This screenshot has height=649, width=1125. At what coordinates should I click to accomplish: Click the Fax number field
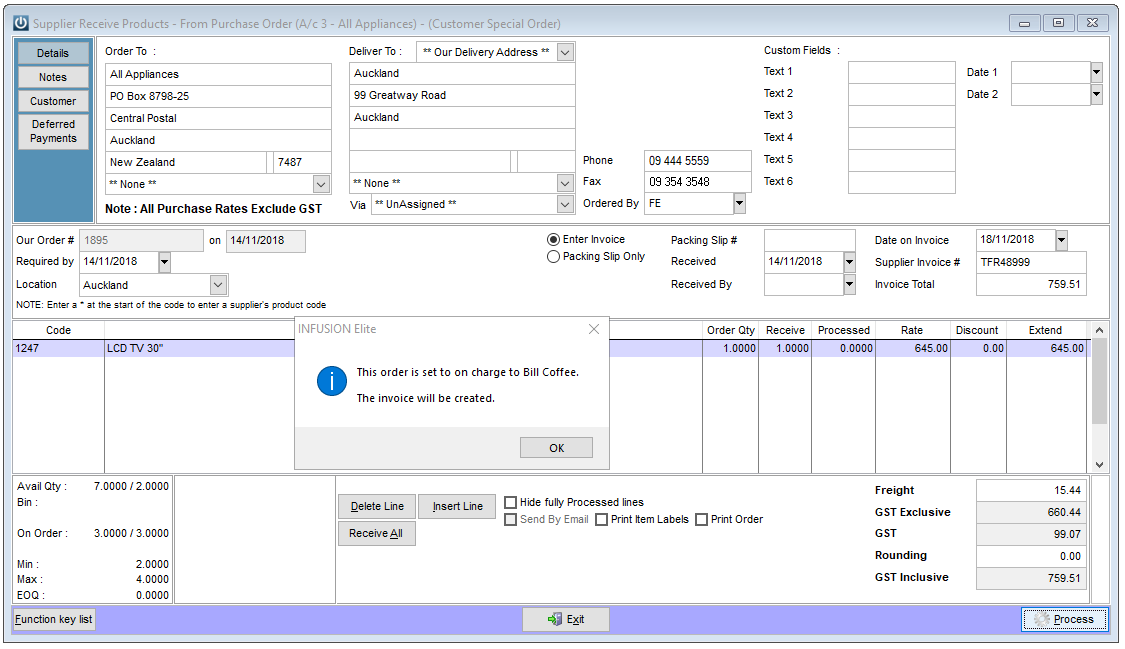pos(698,182)
